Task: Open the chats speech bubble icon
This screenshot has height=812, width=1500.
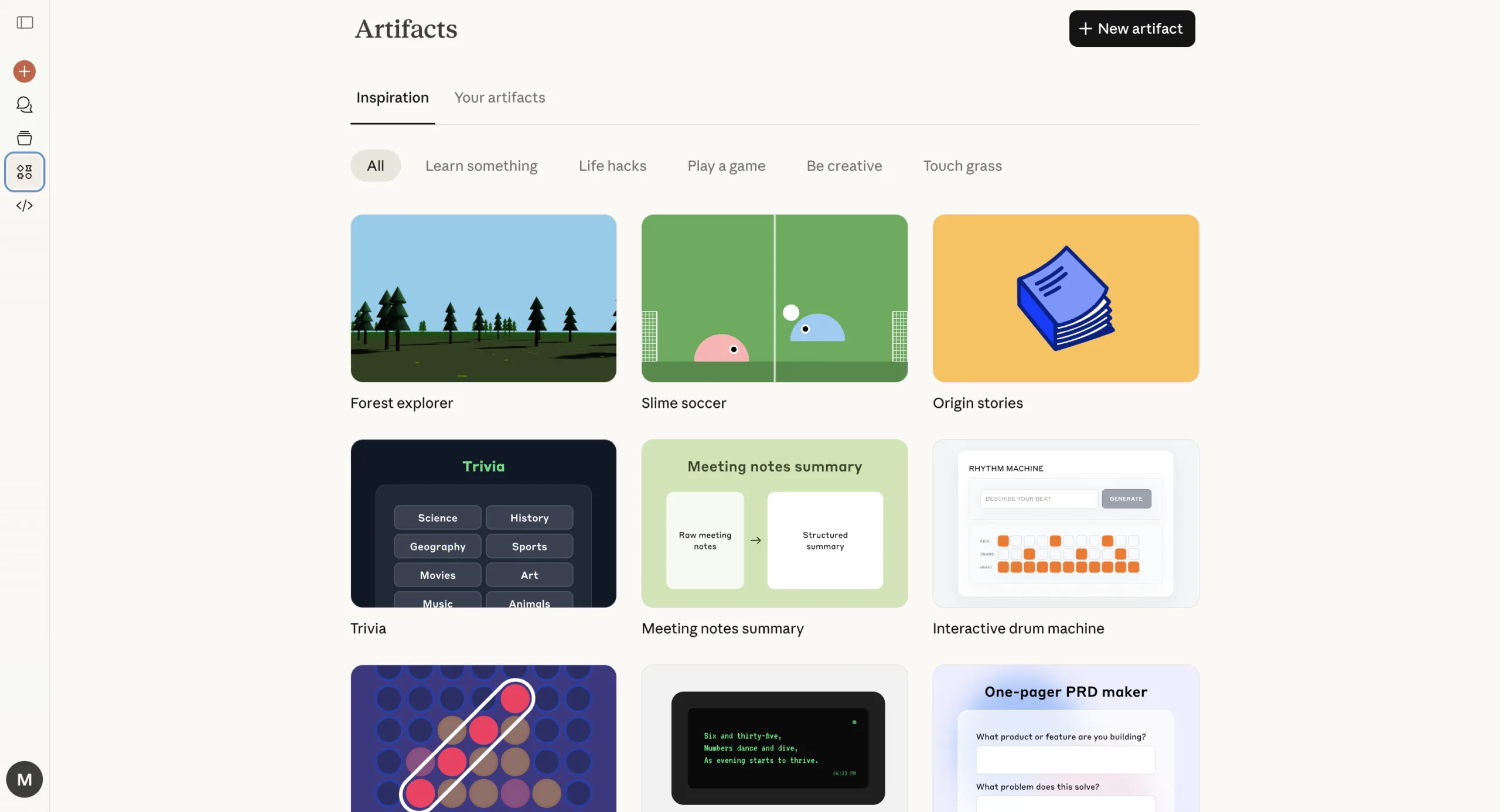Action: (x=25, y=105)
